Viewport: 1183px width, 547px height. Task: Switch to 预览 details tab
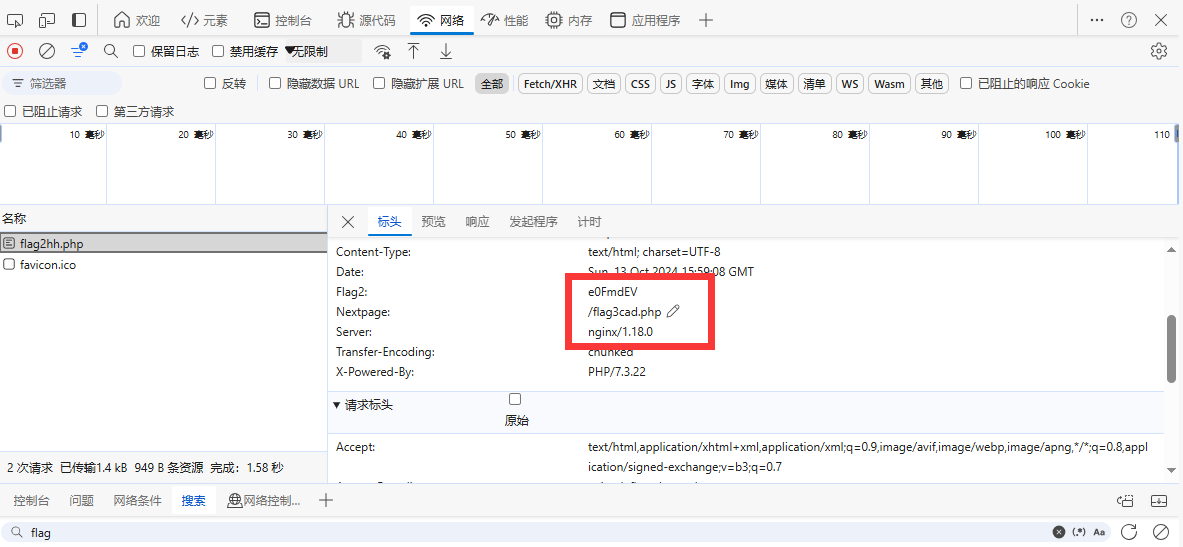click(x=433, y=222)
